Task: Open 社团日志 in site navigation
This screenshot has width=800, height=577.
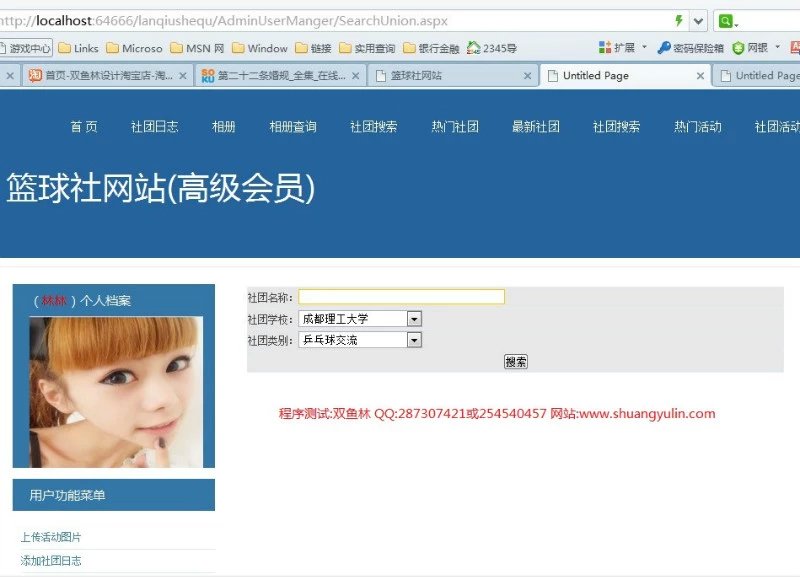Action: coord(155,127)
